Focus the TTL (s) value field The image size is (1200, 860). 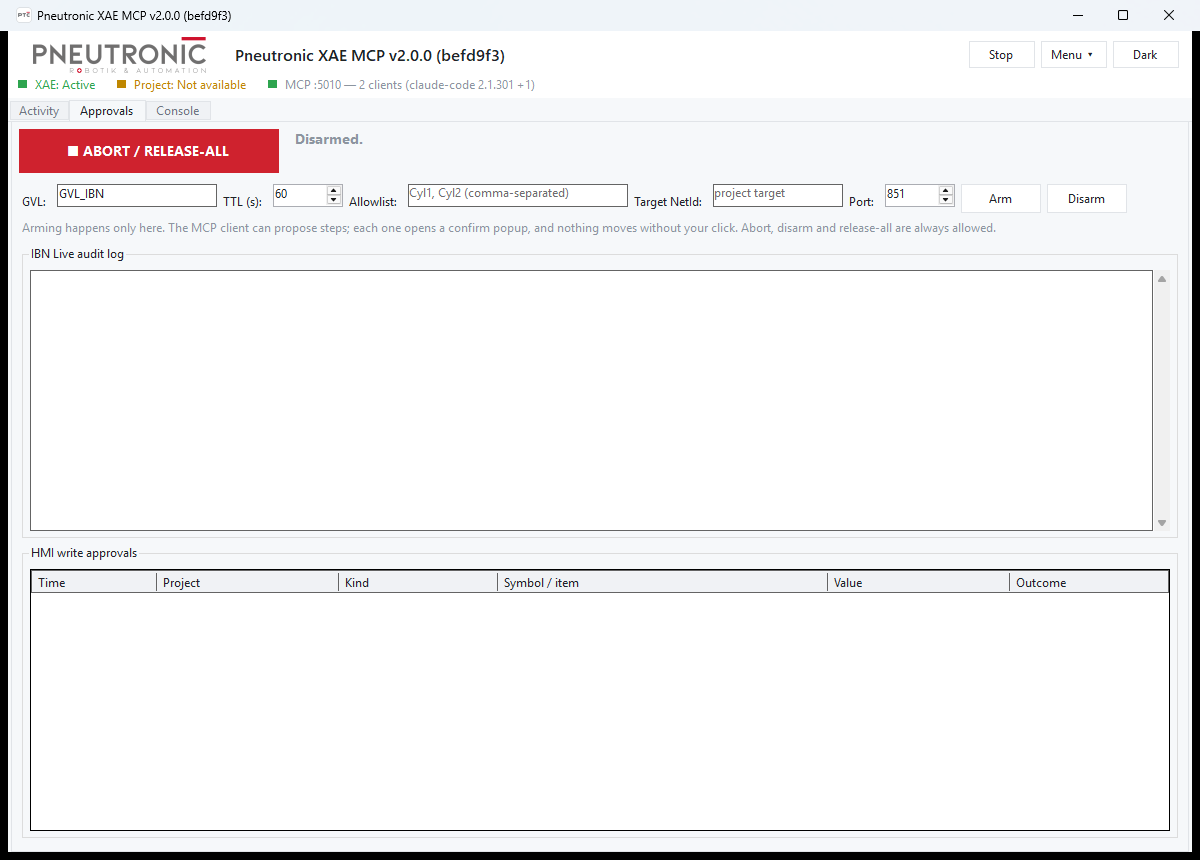click(299, 195)
